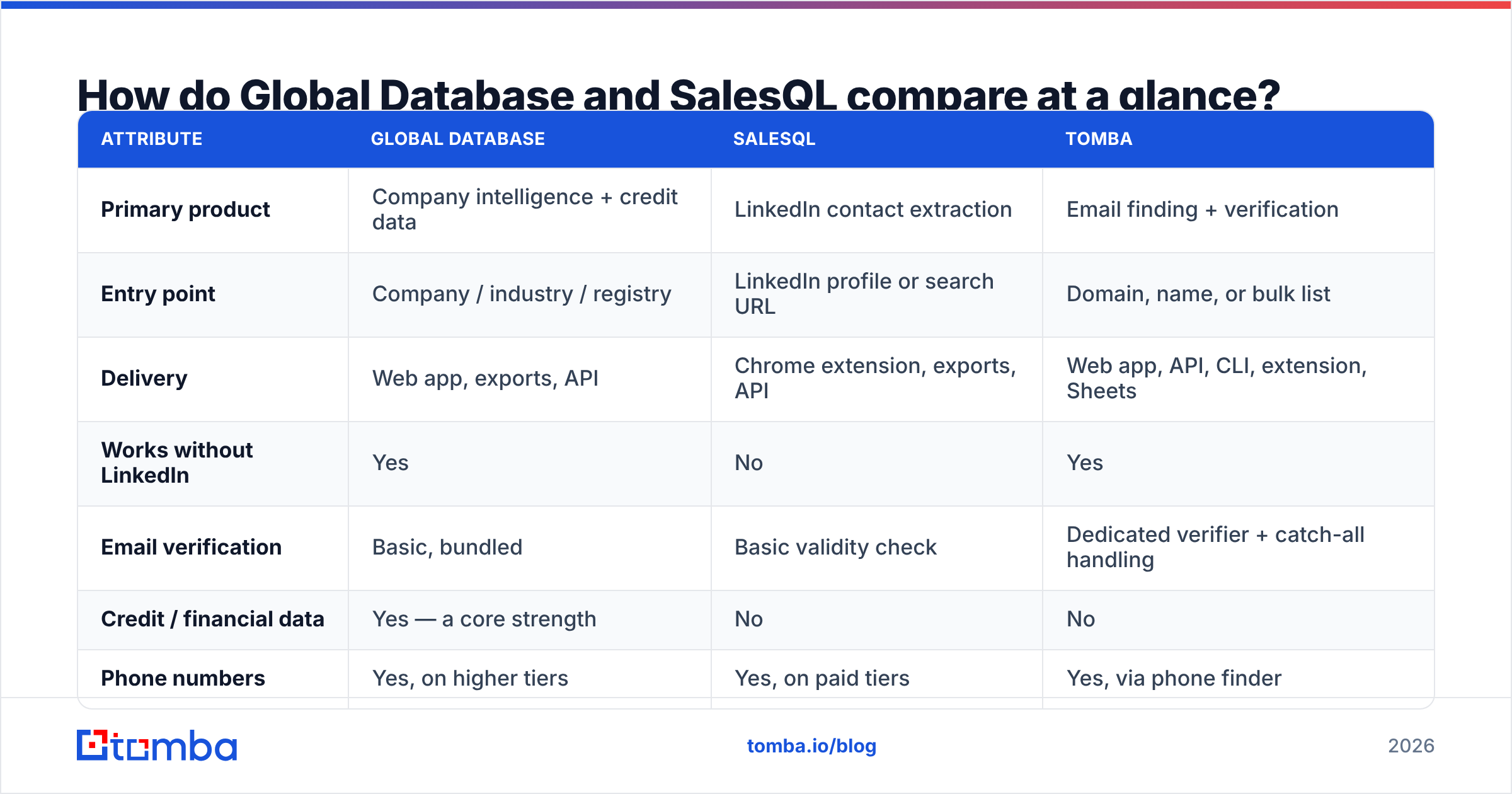The width and height of the screenshot is (1512, 794).
Task: Select 'Web app, exports, API' cell
Action: 485,378
